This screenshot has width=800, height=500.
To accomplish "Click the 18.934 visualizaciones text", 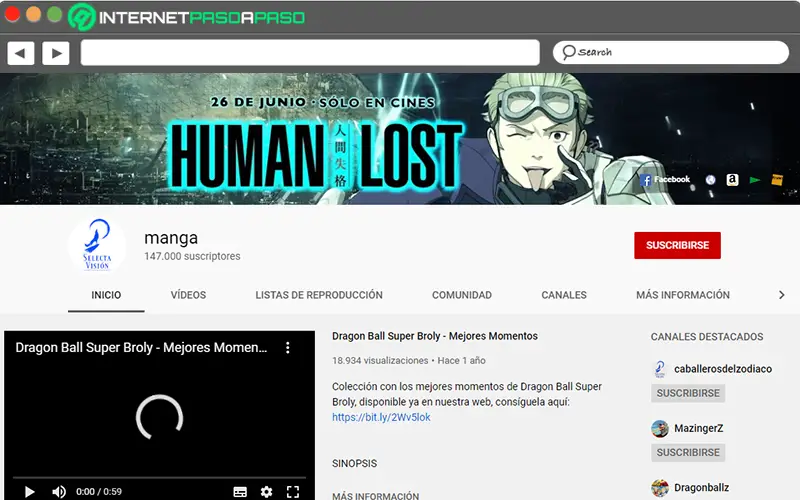I will [380, 361].
